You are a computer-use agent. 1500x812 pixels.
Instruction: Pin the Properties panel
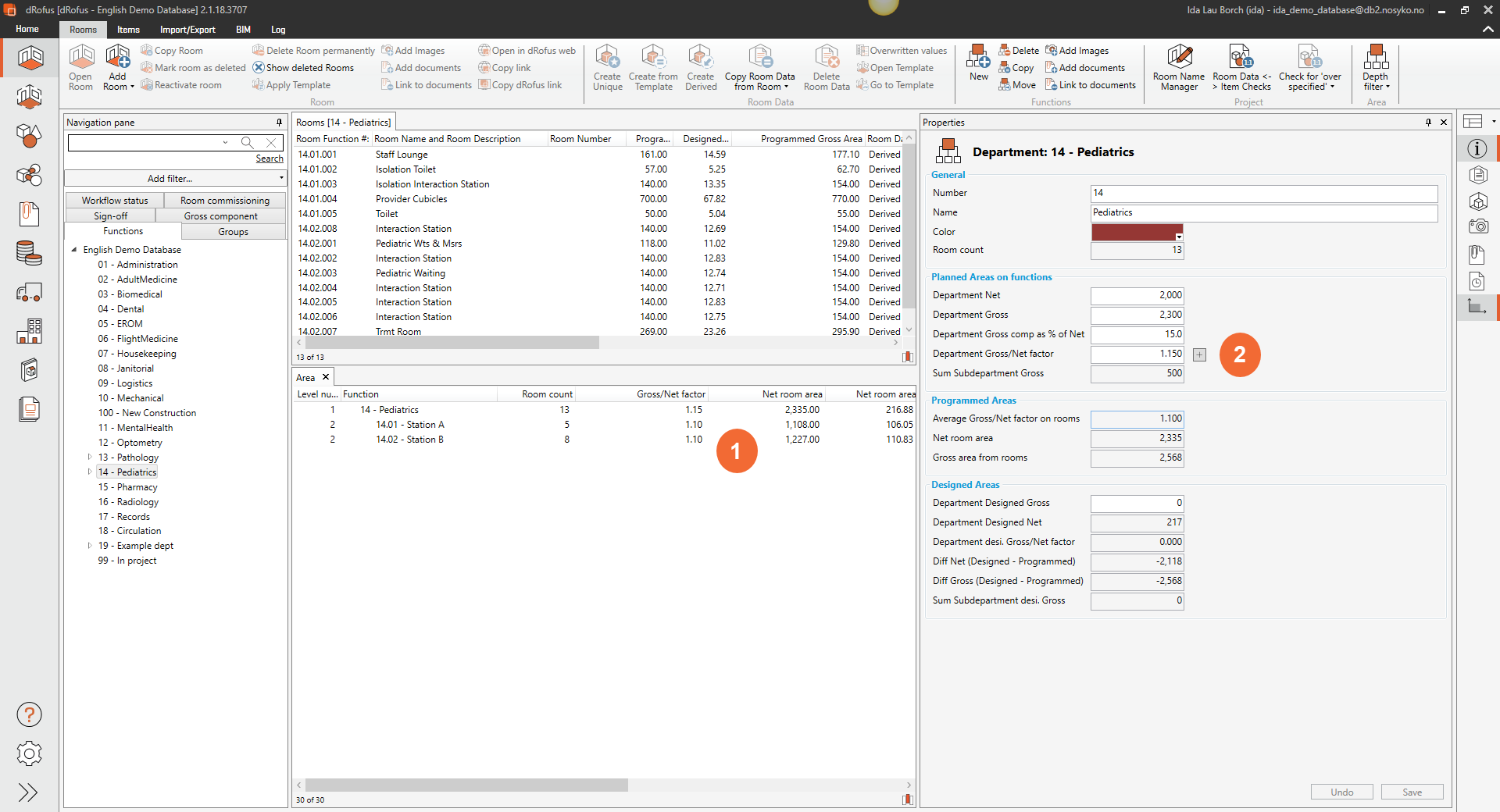(x=1428, y=123)
